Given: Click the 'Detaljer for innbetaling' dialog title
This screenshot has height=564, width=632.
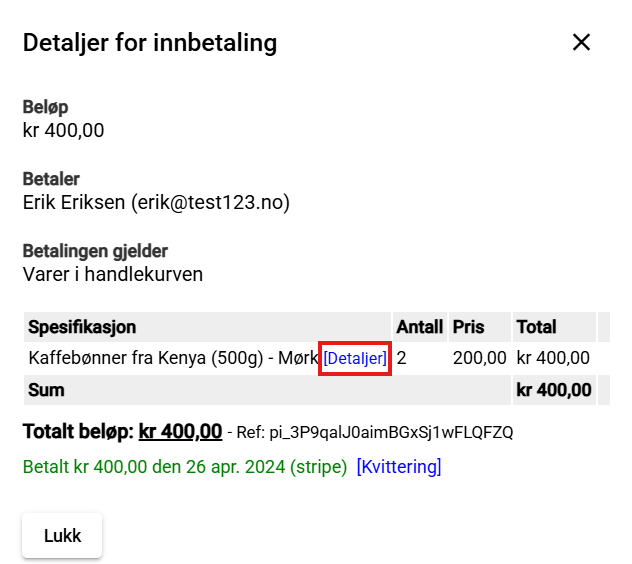Looking at the screenshot, I should (150, 42).
